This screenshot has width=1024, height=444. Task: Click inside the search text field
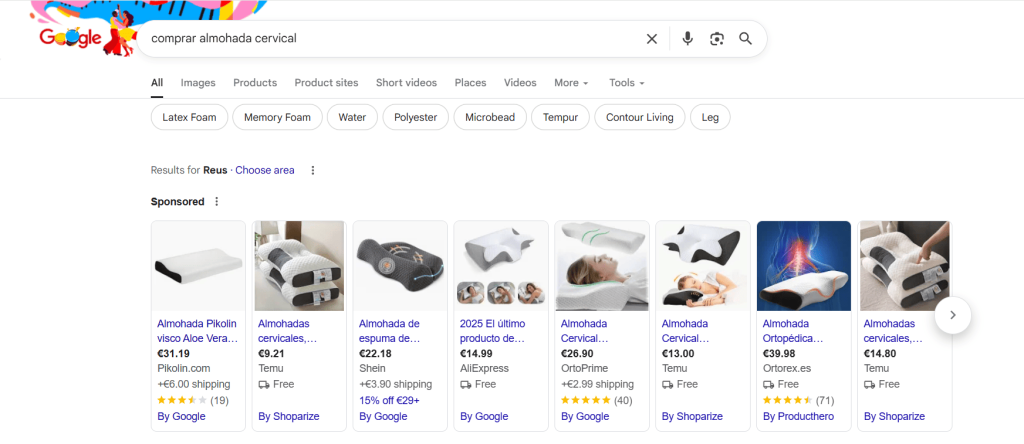tap(390, 39)
